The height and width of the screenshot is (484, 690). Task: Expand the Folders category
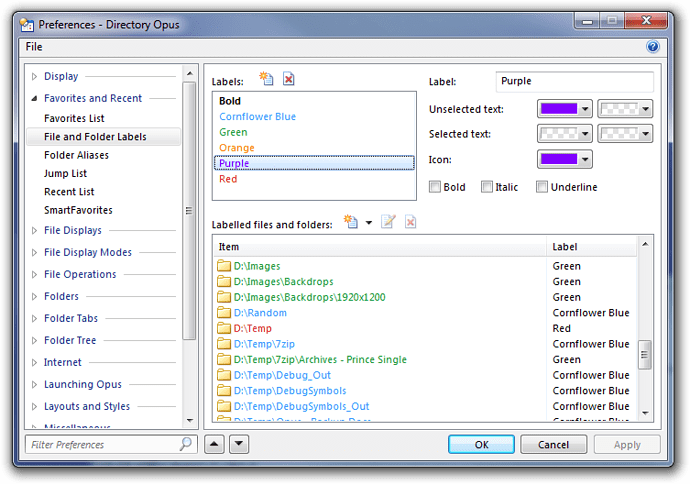point(34,297)
